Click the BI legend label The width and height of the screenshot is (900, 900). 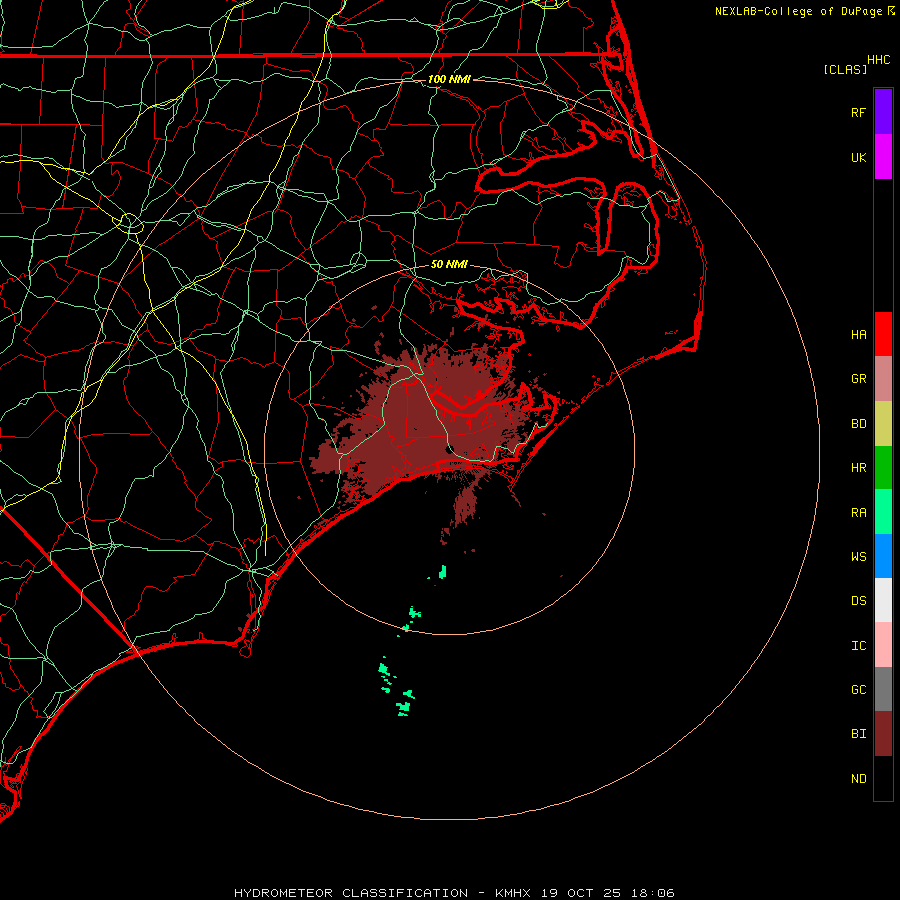(x=858, y=734)
